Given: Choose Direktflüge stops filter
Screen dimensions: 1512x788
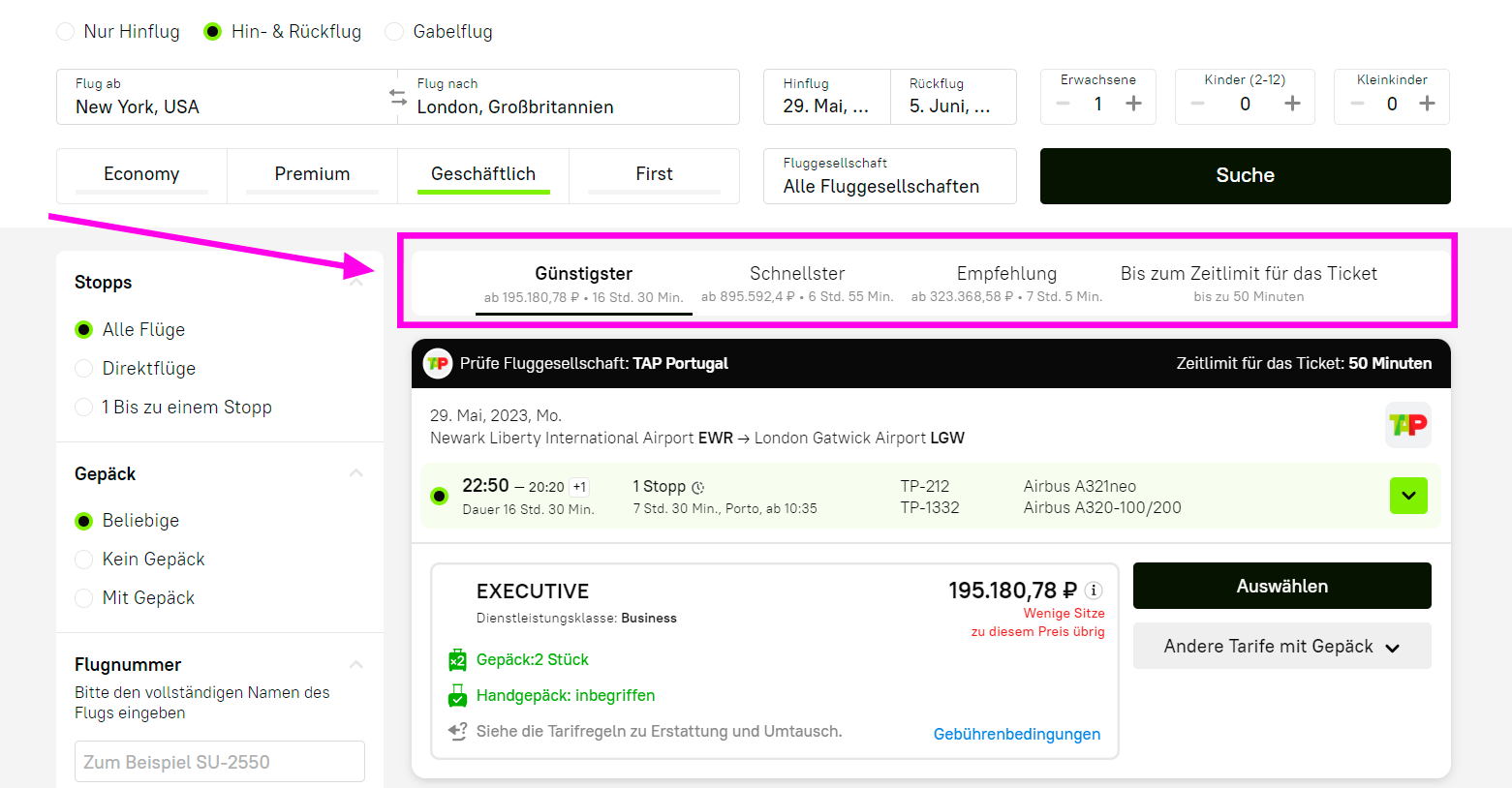Looking at the screenshot, I should 84,369.
